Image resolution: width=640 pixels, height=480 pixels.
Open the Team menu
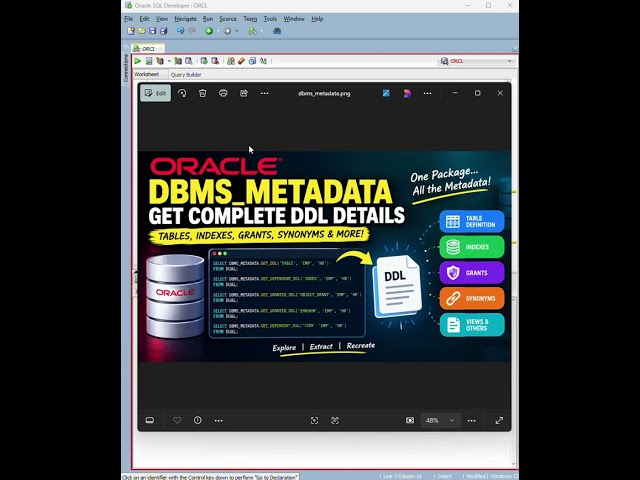pos(250,19)
